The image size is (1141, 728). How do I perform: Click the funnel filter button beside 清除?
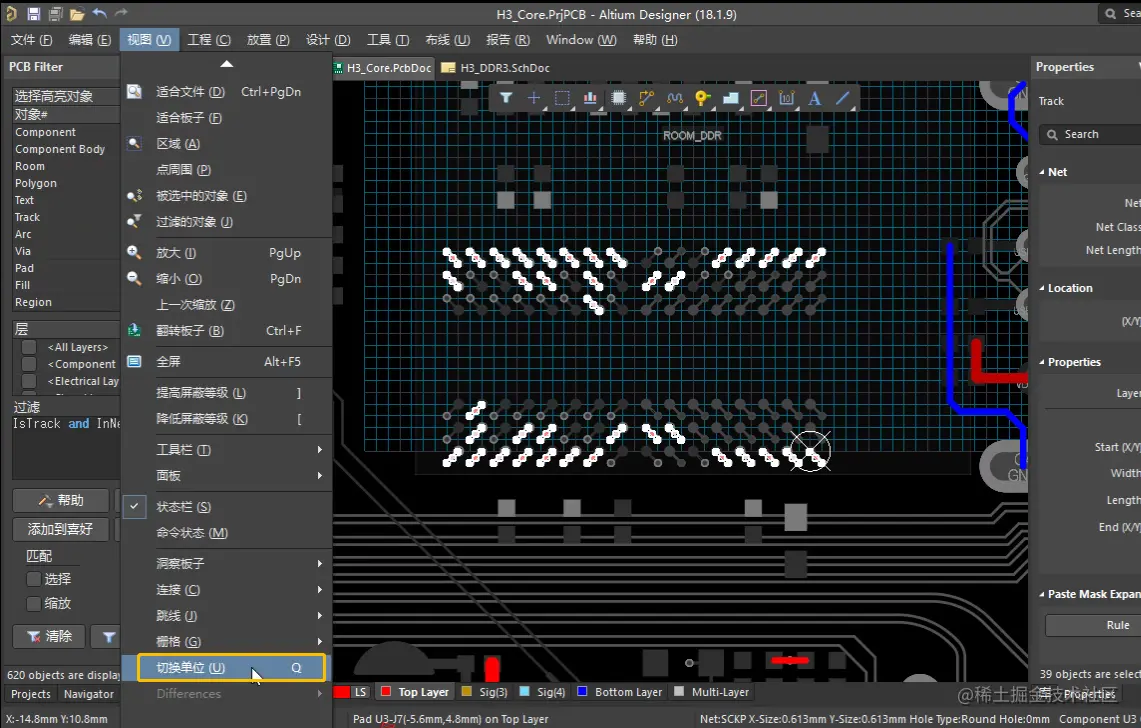108,637
